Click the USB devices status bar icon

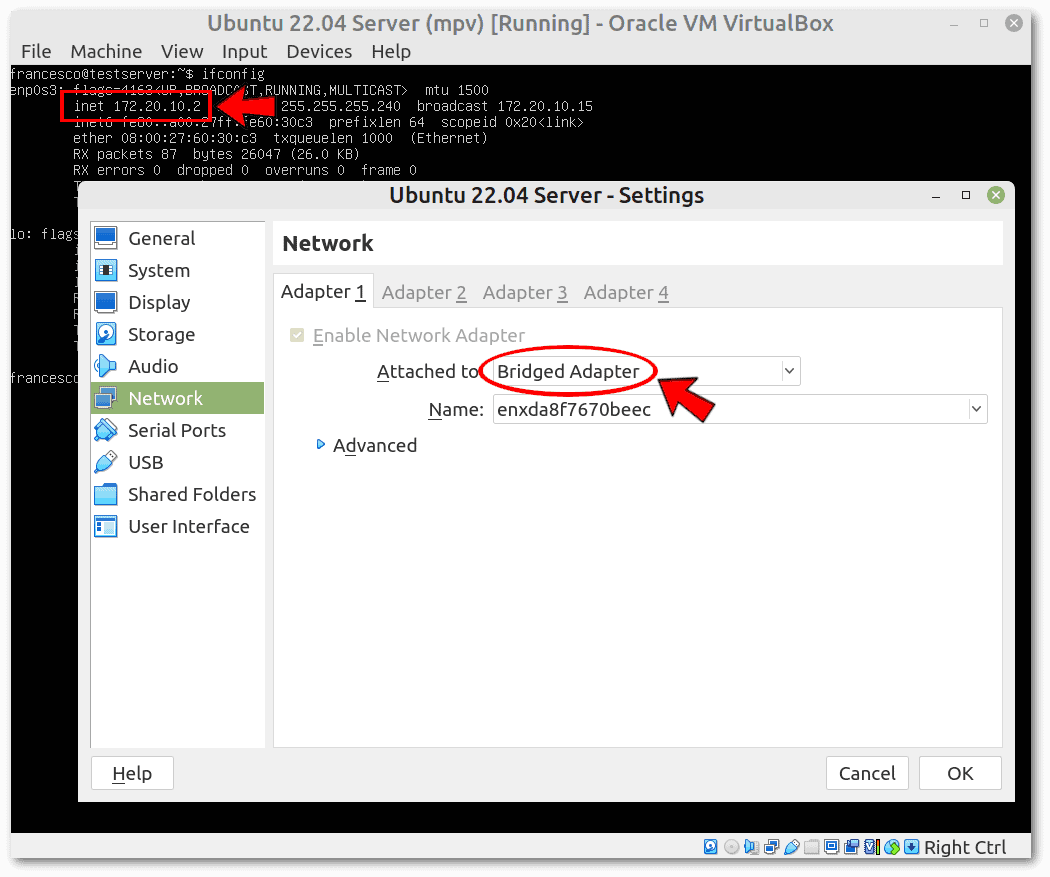click(x=792, y=846)
